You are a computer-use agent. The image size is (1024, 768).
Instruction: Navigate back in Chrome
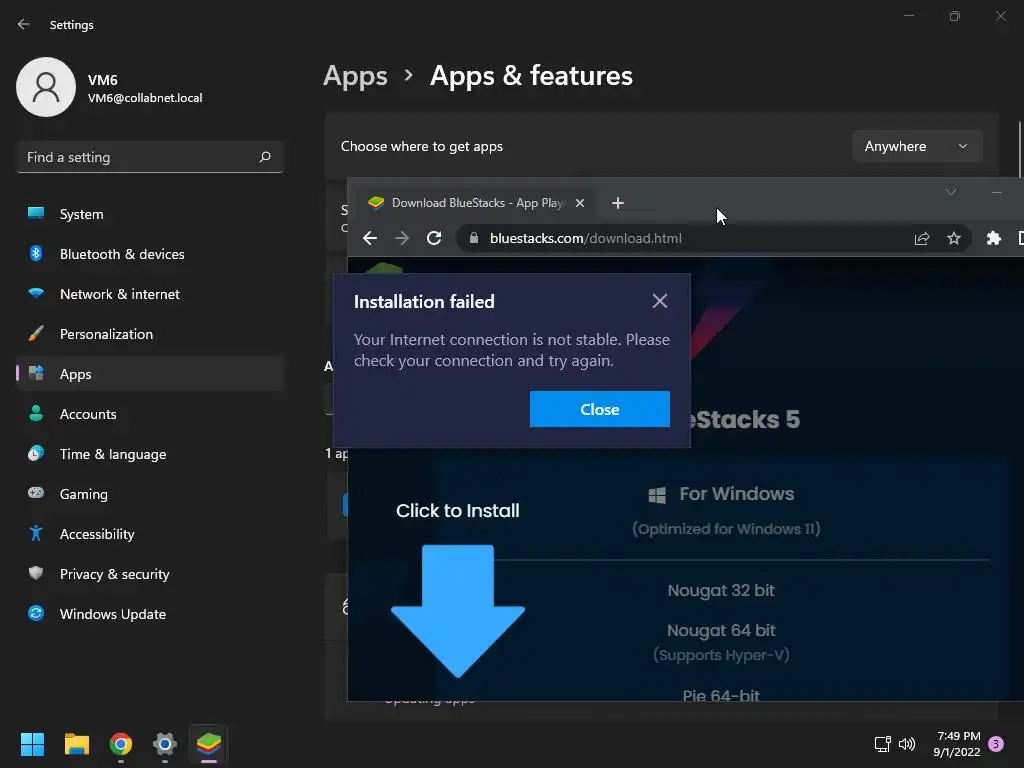tap(370, 238)
